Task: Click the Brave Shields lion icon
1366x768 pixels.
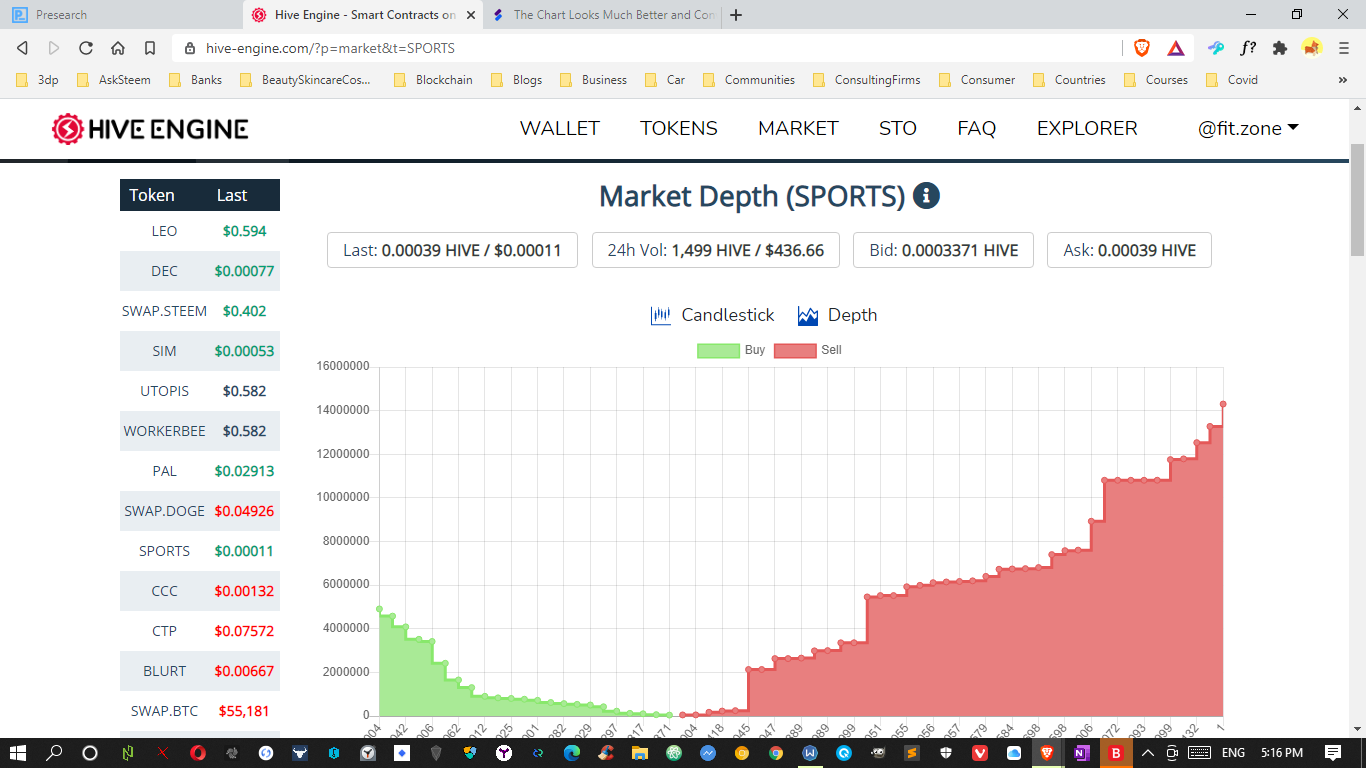Action: tap(1142, 47)
